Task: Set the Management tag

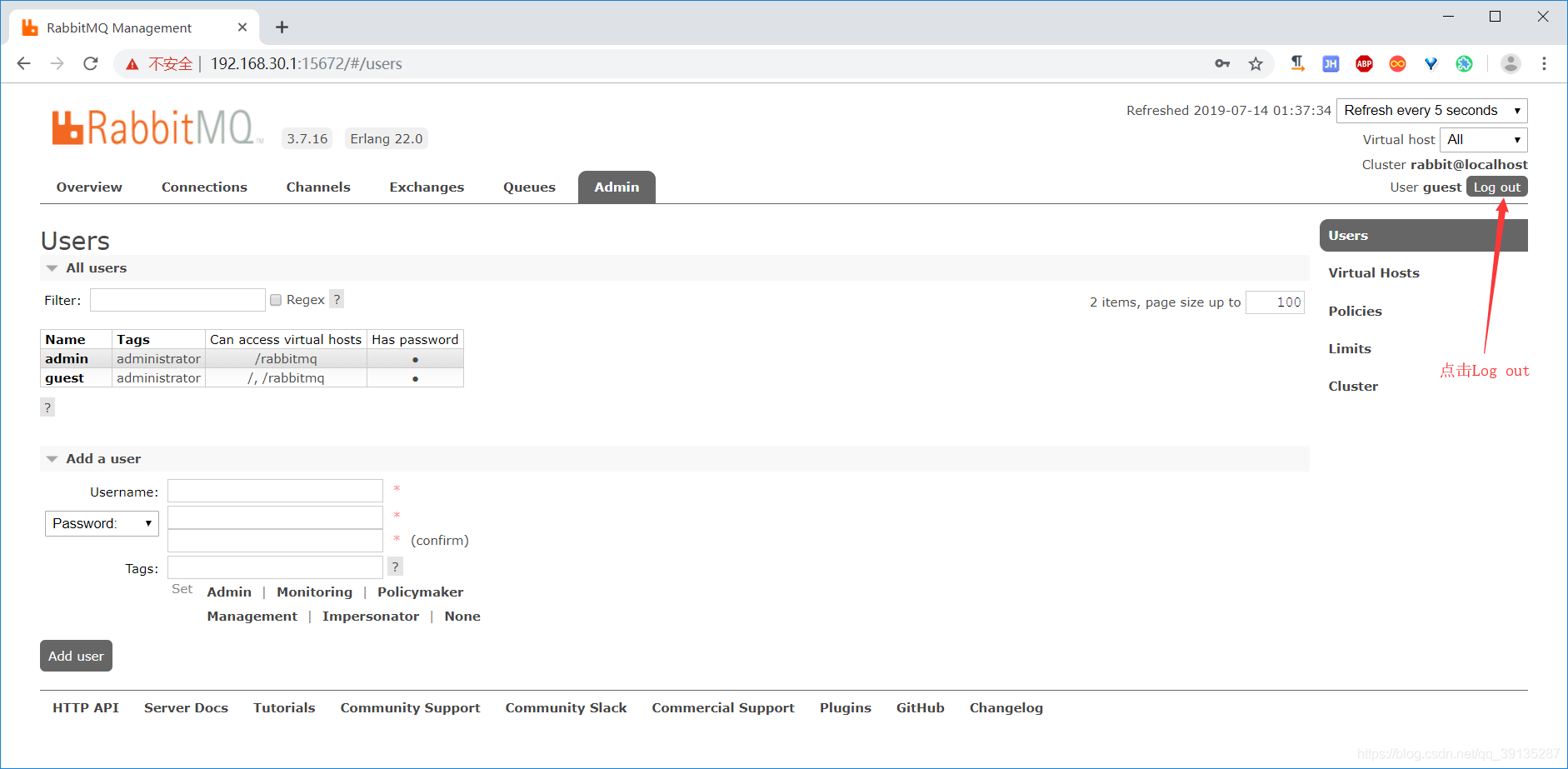Action: pos(252,617)
